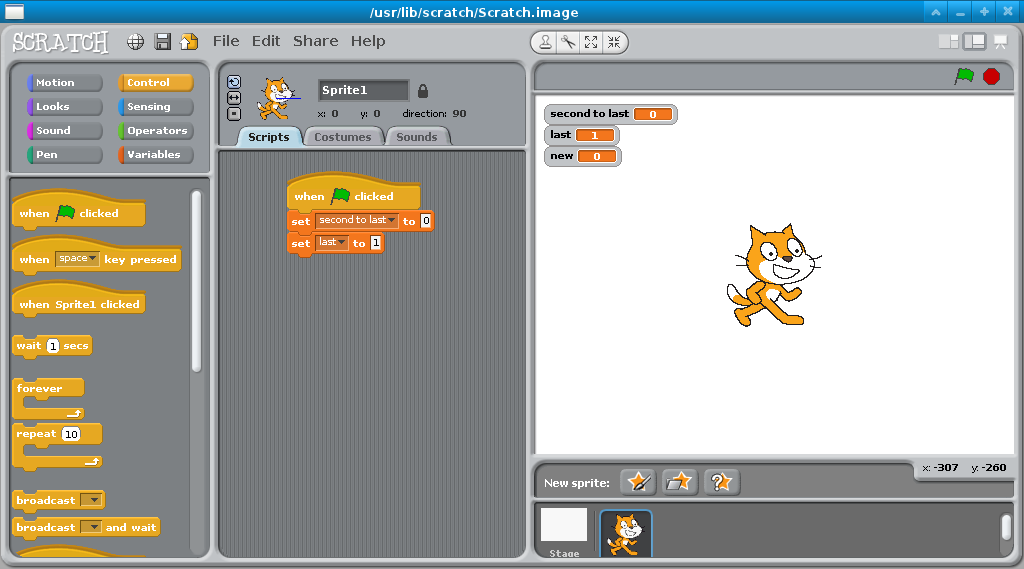Viewport: 1024px width, 569px height.
Task: Expand the broadcast message dropdown
Action: [91, 500]
